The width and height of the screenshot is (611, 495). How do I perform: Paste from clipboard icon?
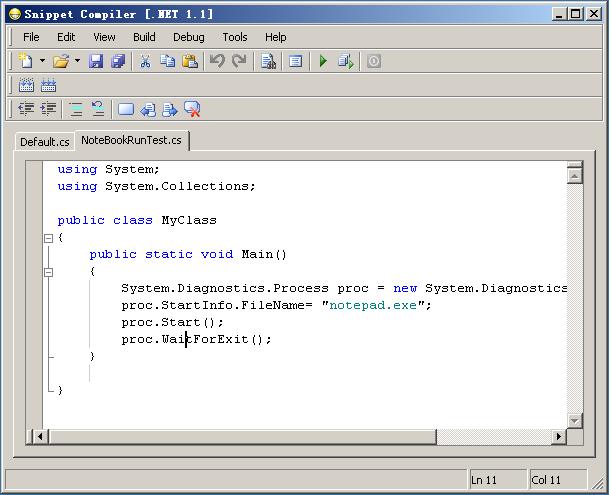(190, 61)
